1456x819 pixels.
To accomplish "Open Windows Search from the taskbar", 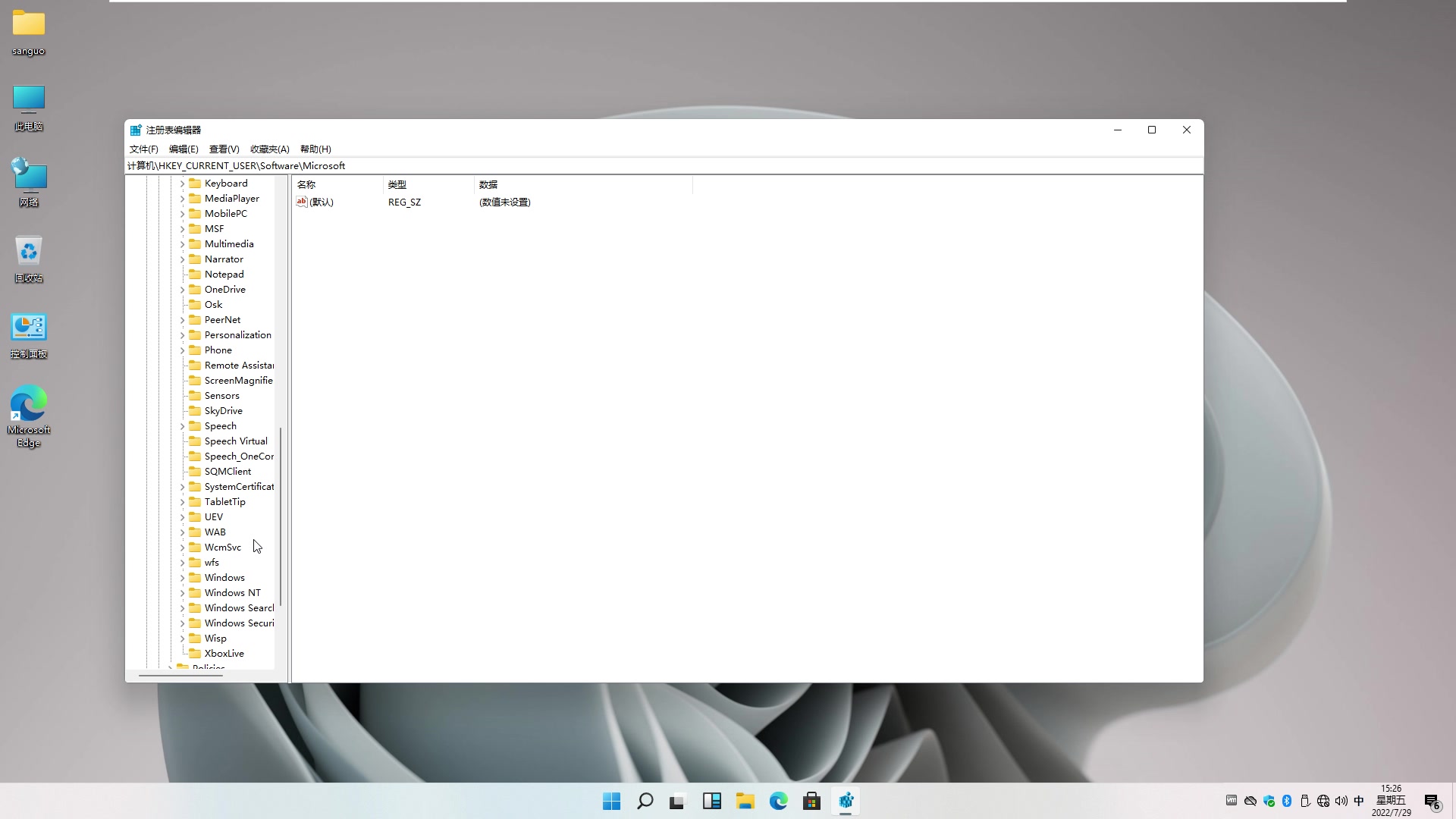I will click(x=644, y=800).
